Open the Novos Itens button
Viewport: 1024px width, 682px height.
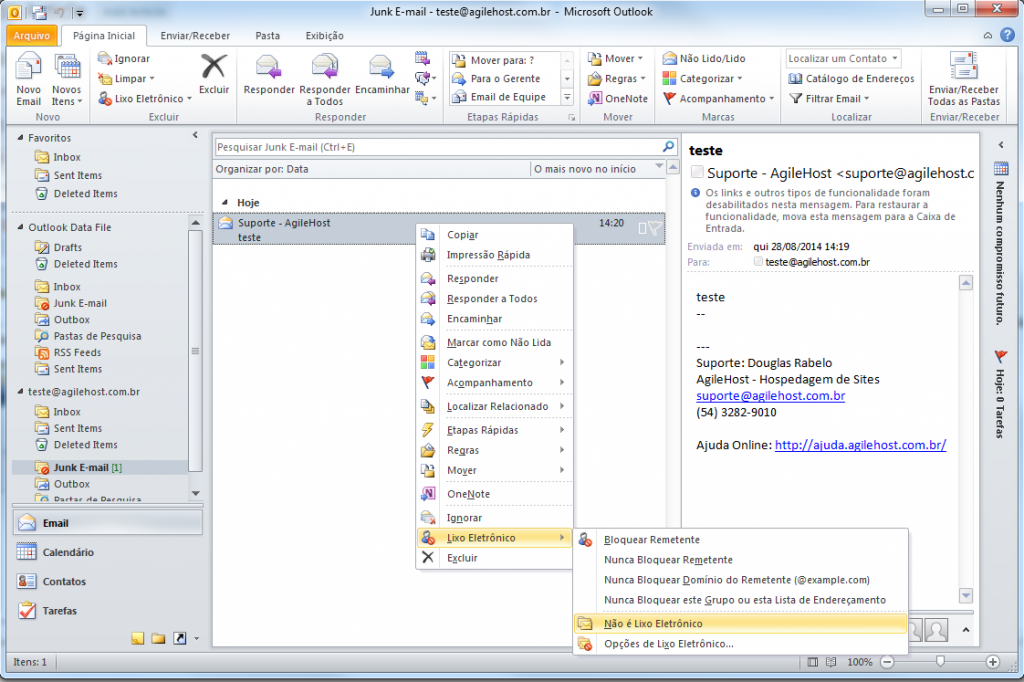[x=67, y=79]
